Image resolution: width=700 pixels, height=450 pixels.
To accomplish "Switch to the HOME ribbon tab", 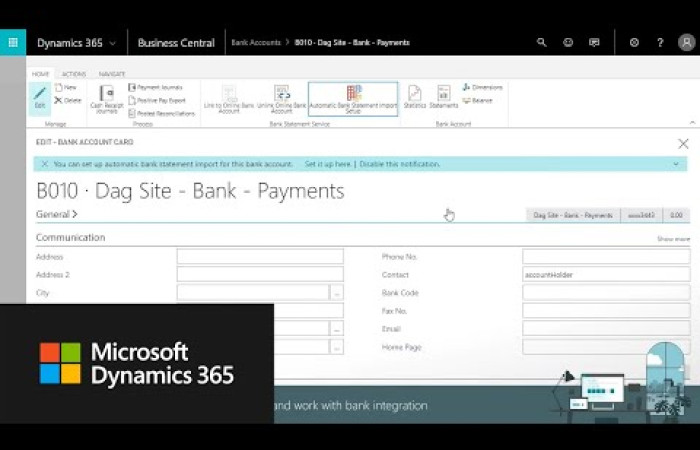I will tap(40, 74).
